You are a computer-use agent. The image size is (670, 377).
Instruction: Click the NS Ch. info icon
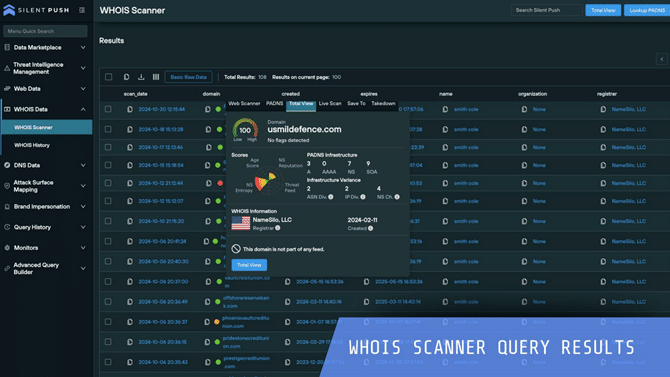pos(397,197)
